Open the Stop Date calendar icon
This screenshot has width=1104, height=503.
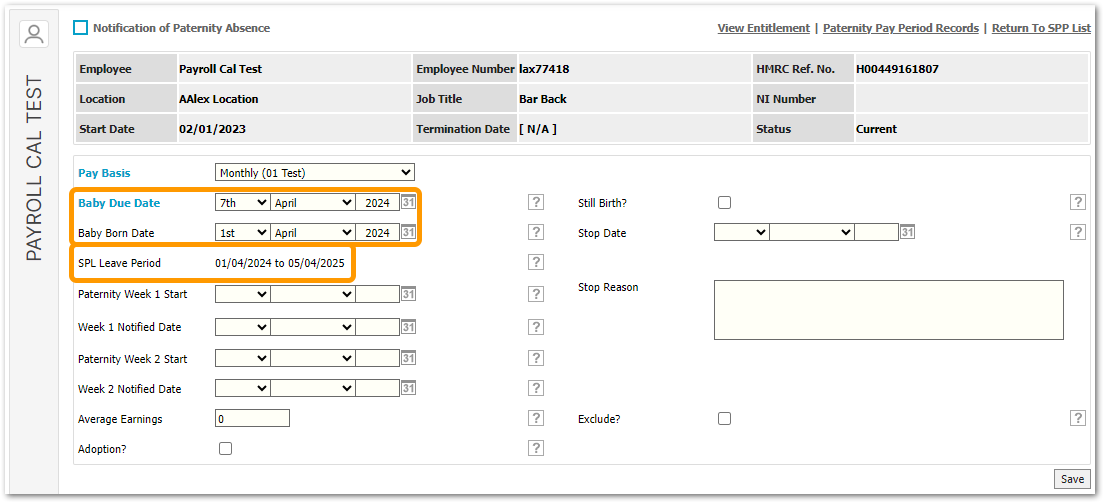907,233
